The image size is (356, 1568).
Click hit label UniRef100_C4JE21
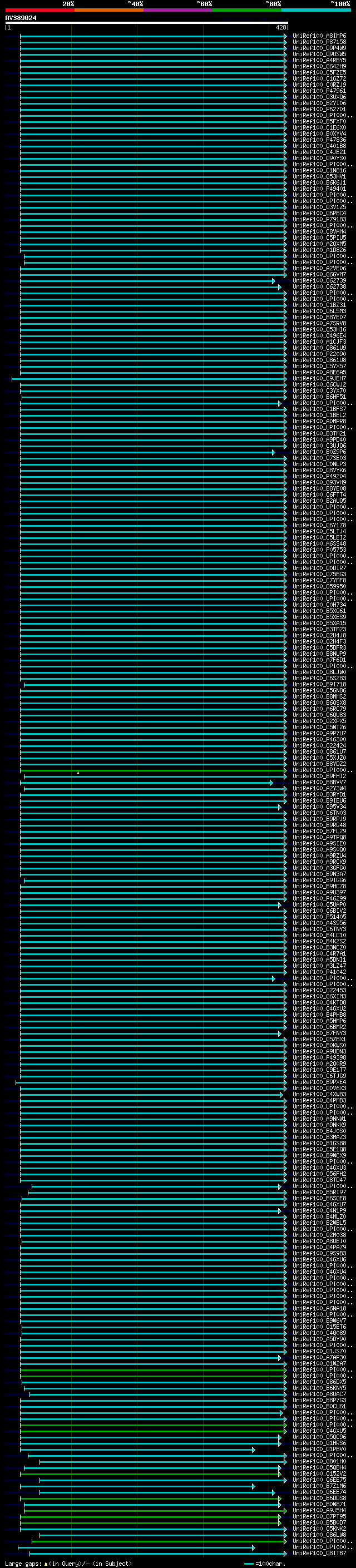319,152
